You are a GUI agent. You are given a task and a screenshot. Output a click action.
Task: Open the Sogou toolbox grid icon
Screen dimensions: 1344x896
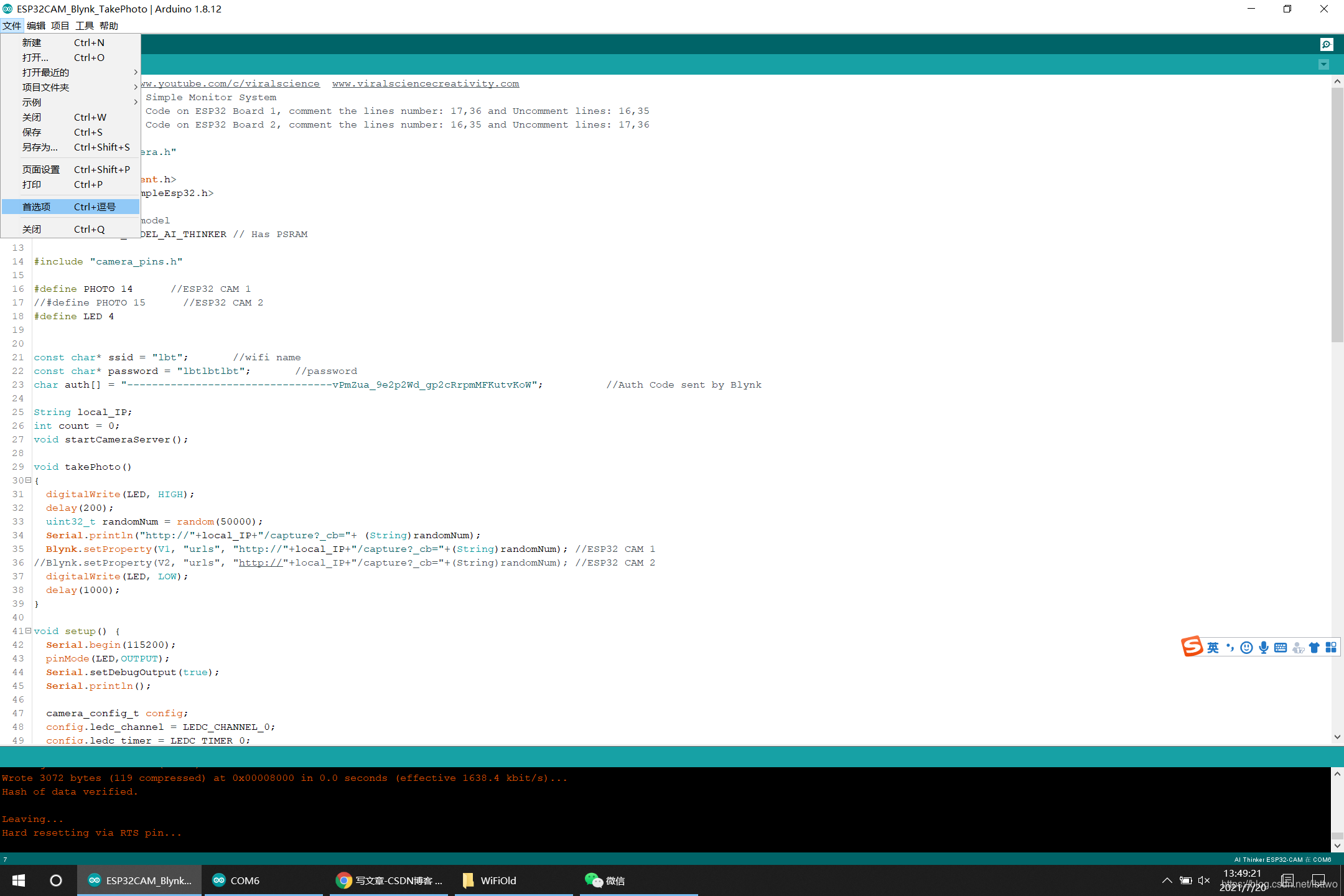[x=1331, y=648]
